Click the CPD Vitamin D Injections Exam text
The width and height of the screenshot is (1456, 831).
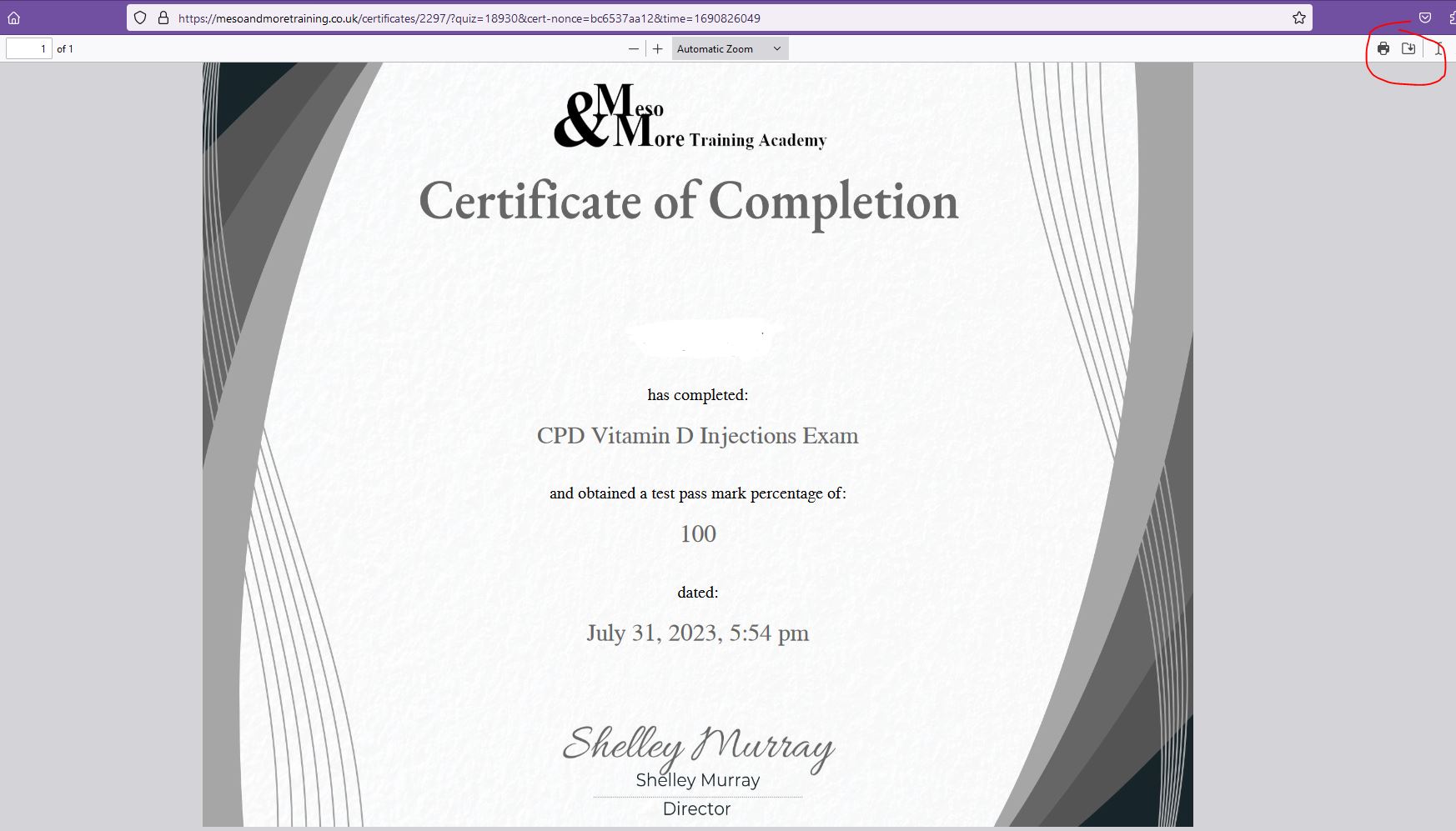click(697, 436)
